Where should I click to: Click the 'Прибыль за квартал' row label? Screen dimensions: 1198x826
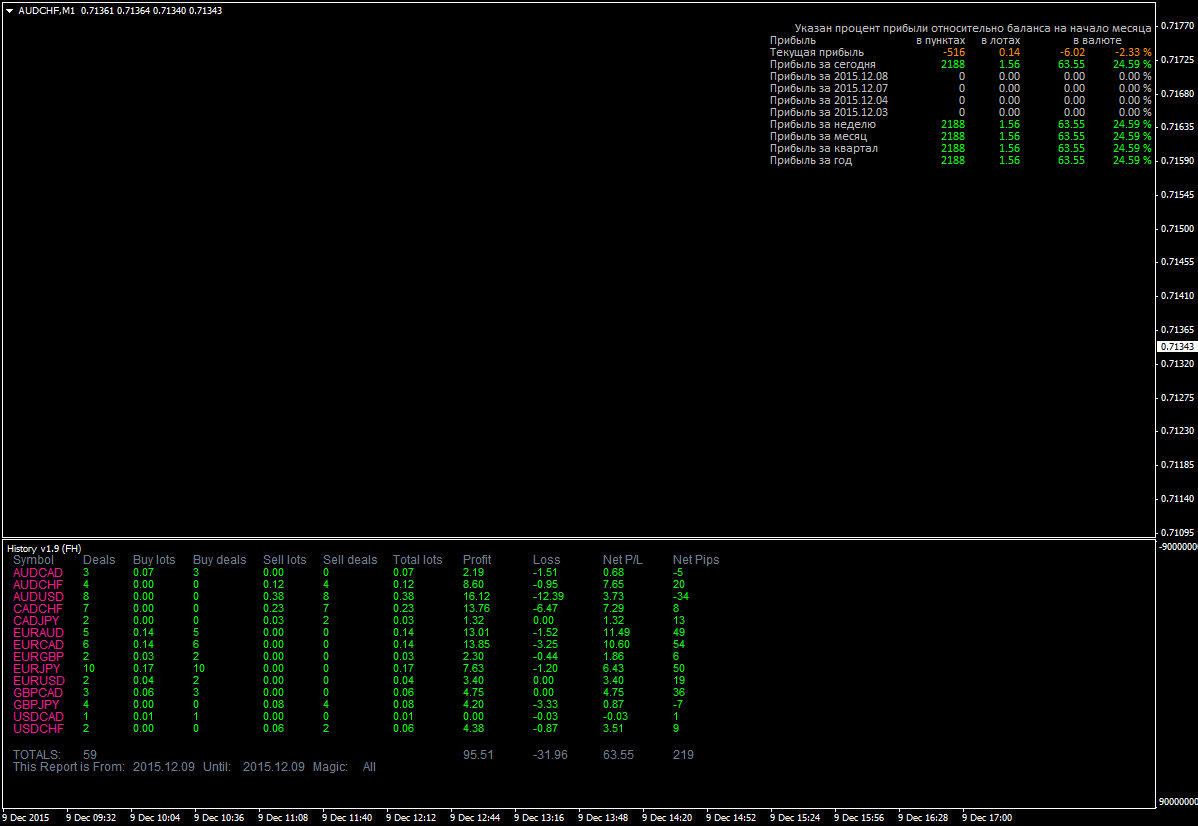click(x=824, y=148)
